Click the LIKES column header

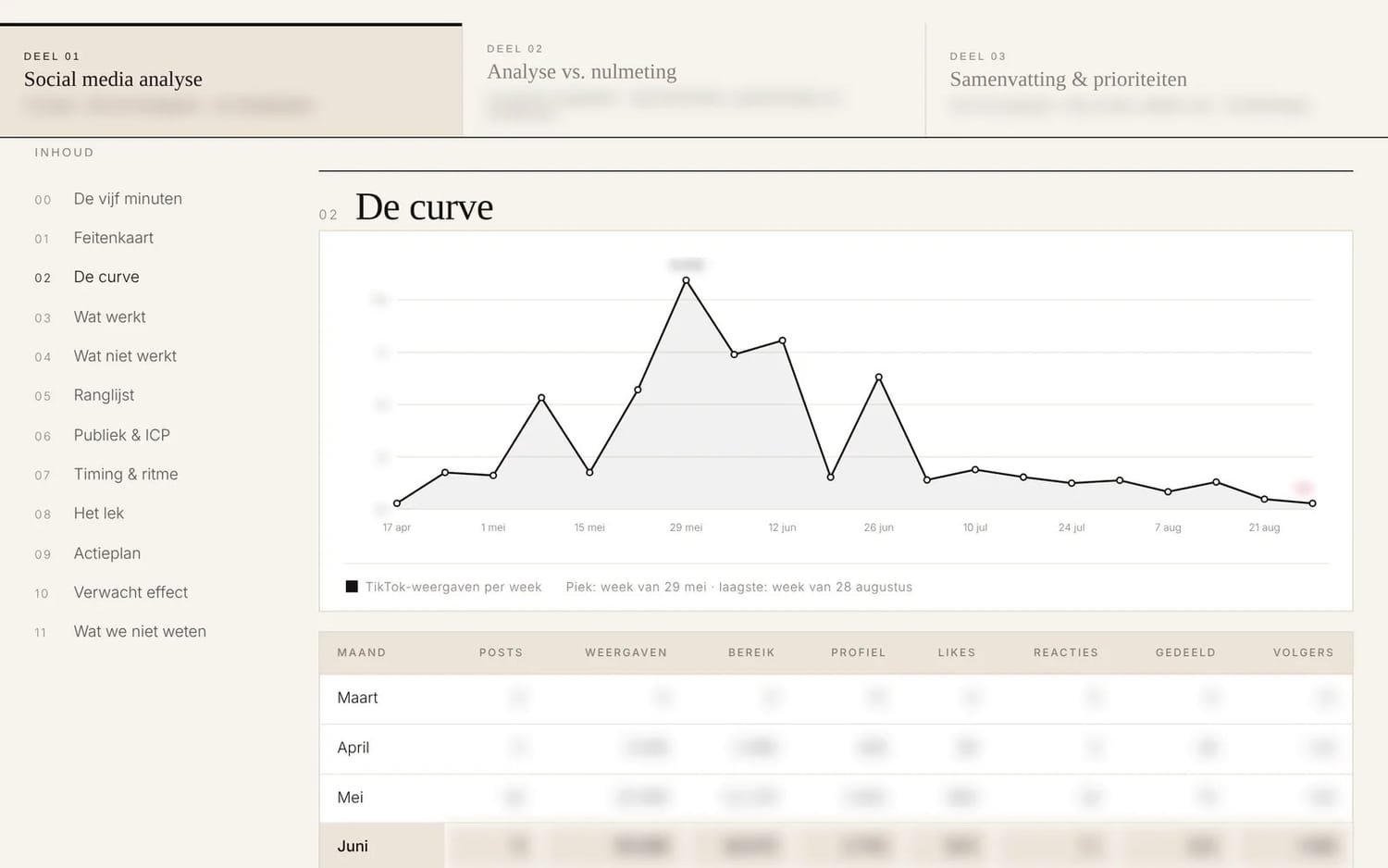(x=957, y=652)
